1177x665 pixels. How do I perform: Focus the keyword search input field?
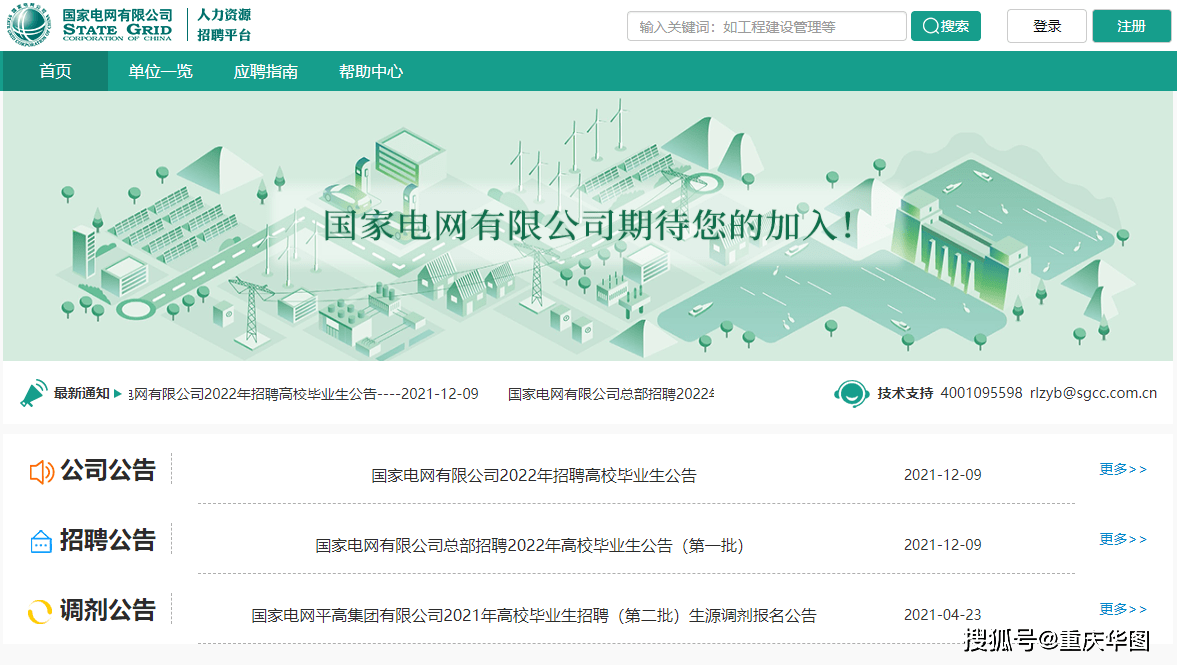pyautogui.click(x=766, y=26)
